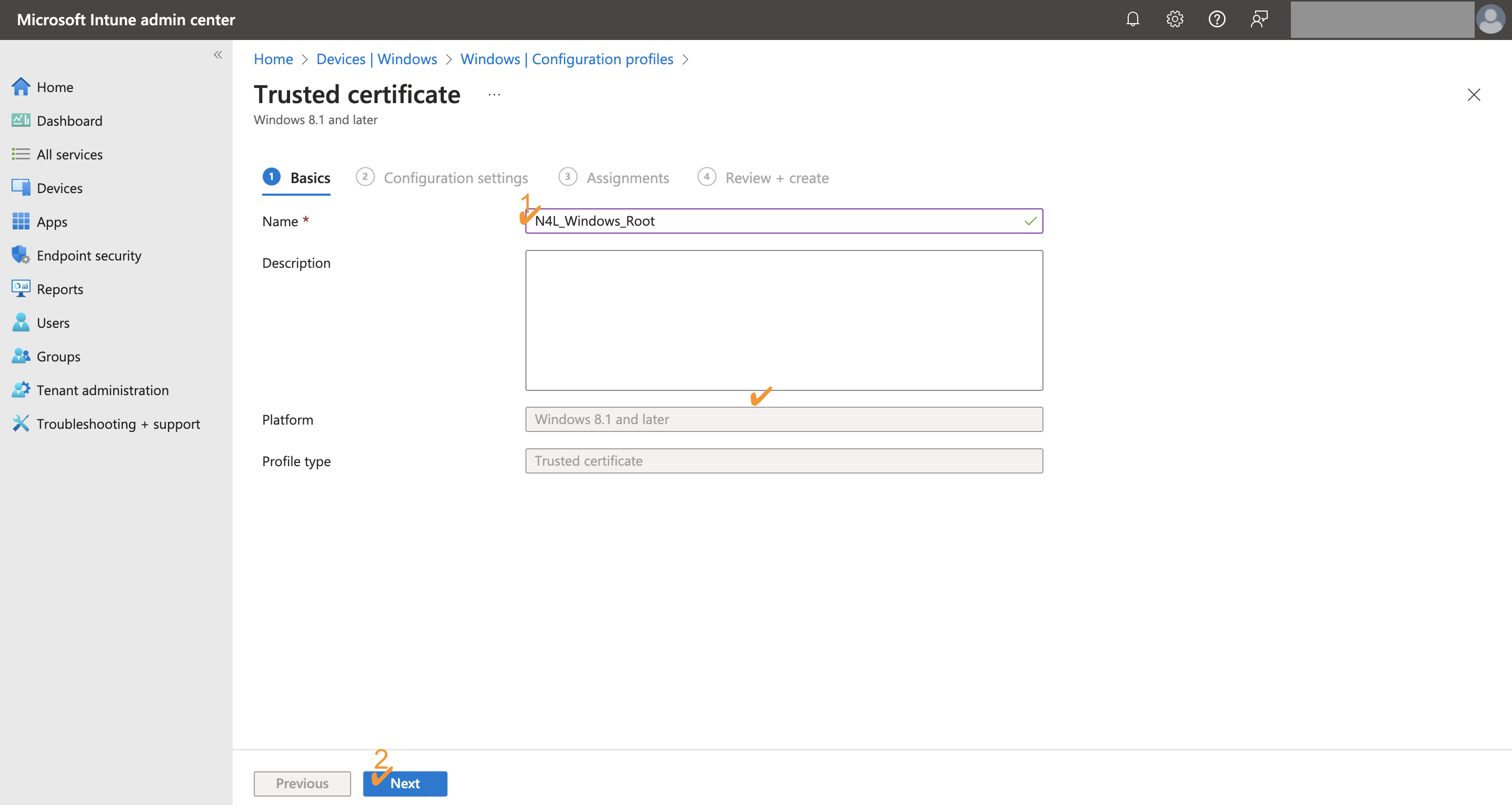The image size is (1512, 805).
Task: Open the ellipsis menu next to Trusted certificate
Action: 494,94
